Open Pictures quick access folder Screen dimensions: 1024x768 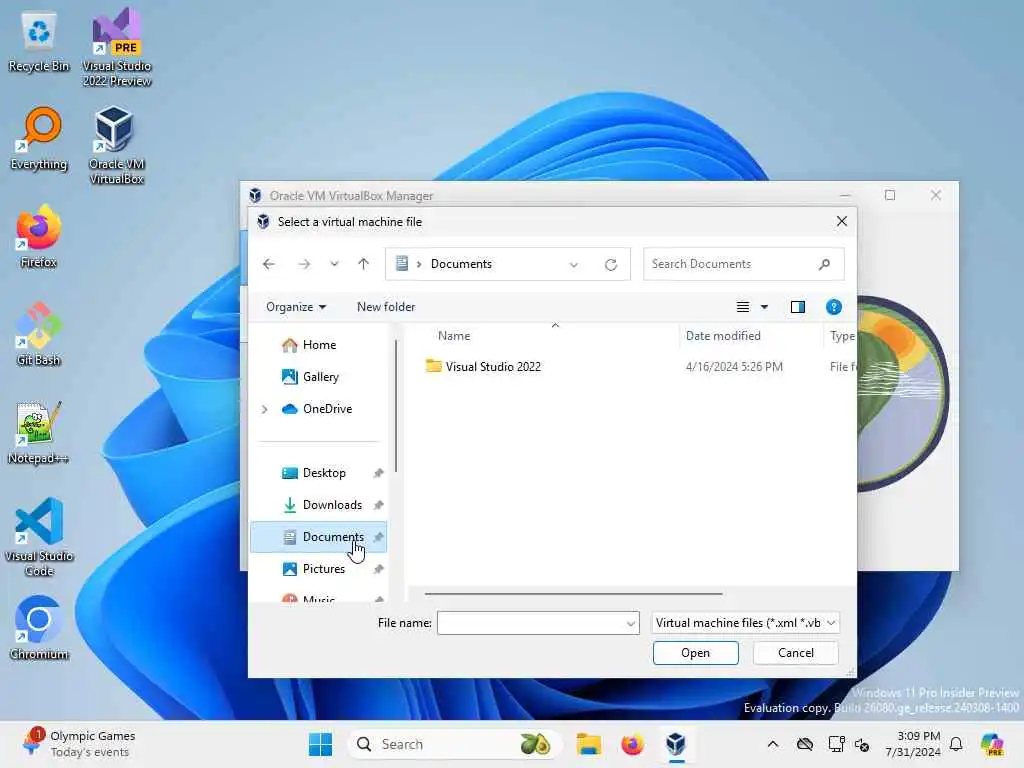point(319,569)
